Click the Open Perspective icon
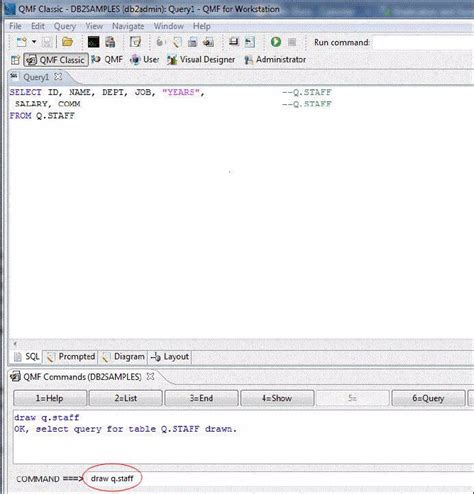The width and height of the screenshot is (474, 494). click(x=15, y=60)
